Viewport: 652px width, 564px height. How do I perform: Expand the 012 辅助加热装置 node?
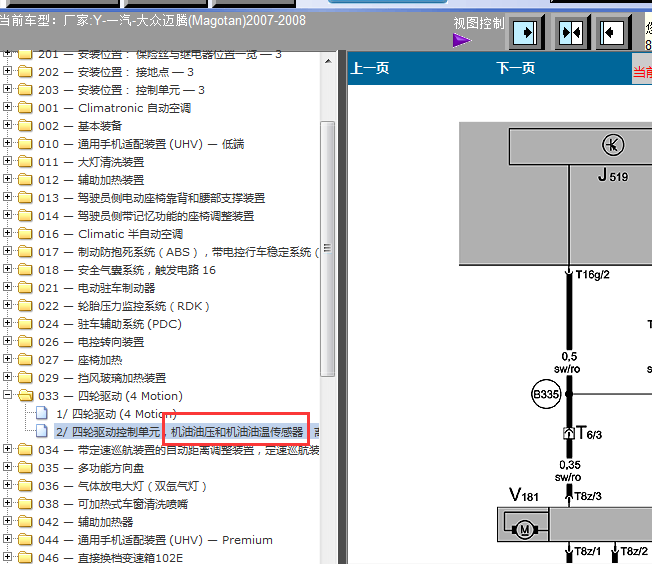pos(7,178)
